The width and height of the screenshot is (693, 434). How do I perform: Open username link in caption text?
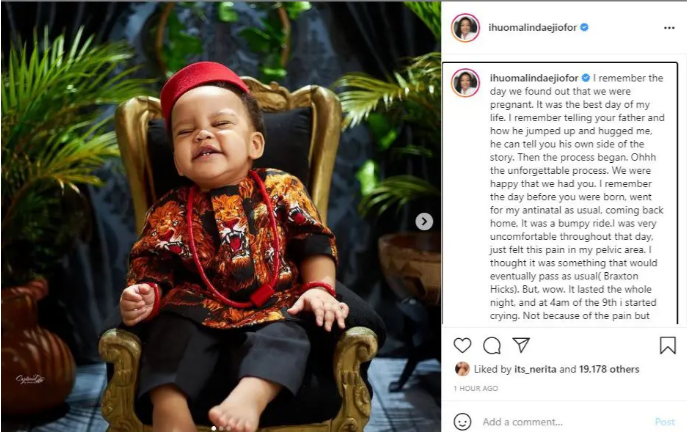(x=533, y=78)
